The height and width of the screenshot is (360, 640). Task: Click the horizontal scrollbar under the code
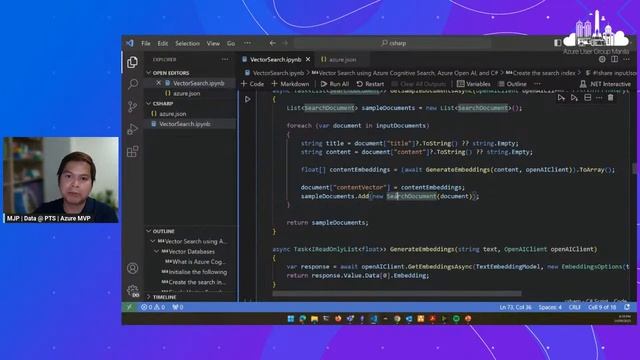click(x=397, y=293)
